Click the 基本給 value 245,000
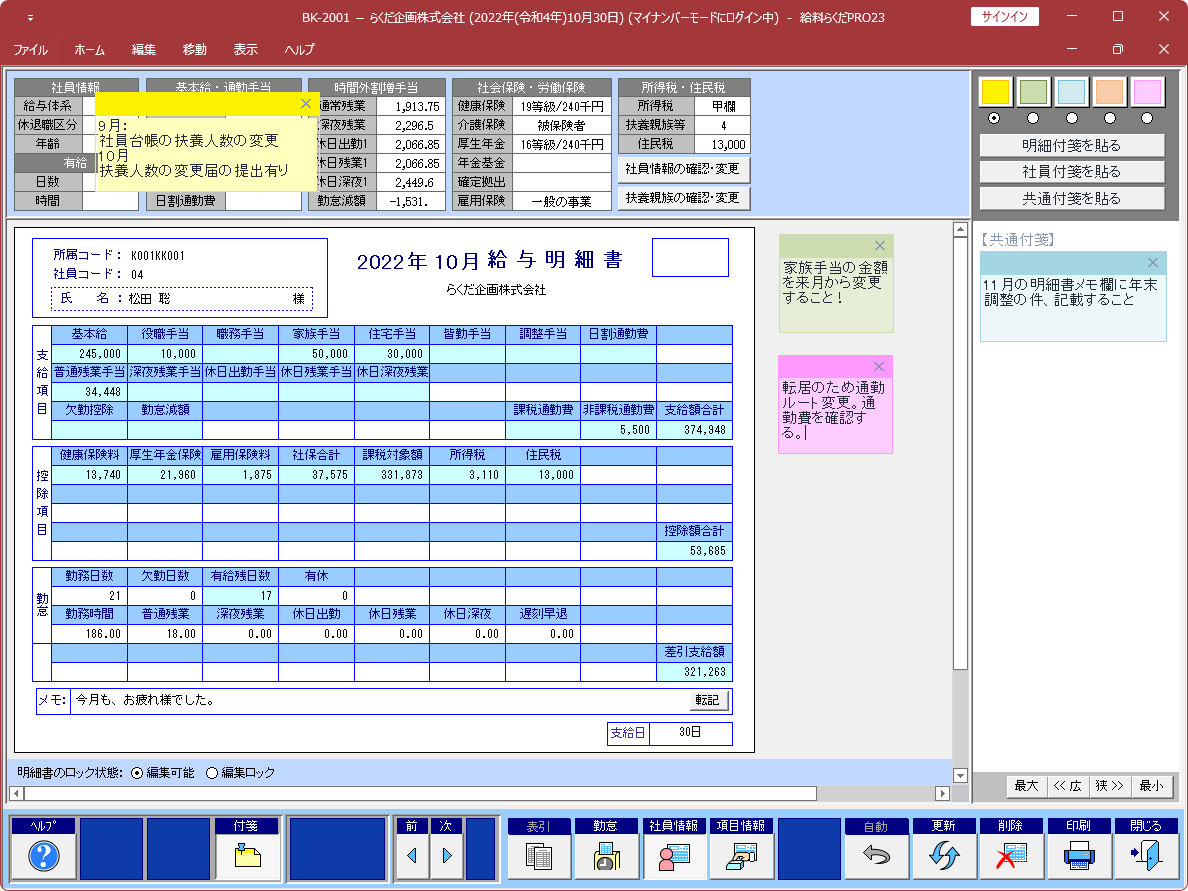The height and width of the screenshot is (891, 1188). (89, 354)
